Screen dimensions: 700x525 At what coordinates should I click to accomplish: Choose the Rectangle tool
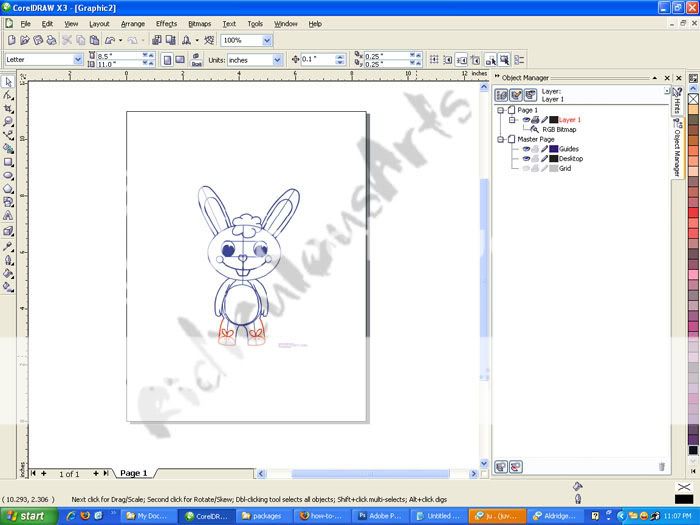(8, 161)
